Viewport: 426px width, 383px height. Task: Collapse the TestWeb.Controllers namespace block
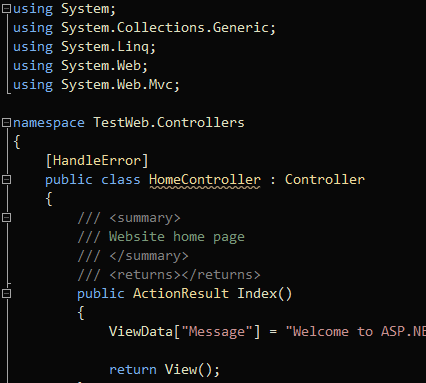[x=6, y=123]
